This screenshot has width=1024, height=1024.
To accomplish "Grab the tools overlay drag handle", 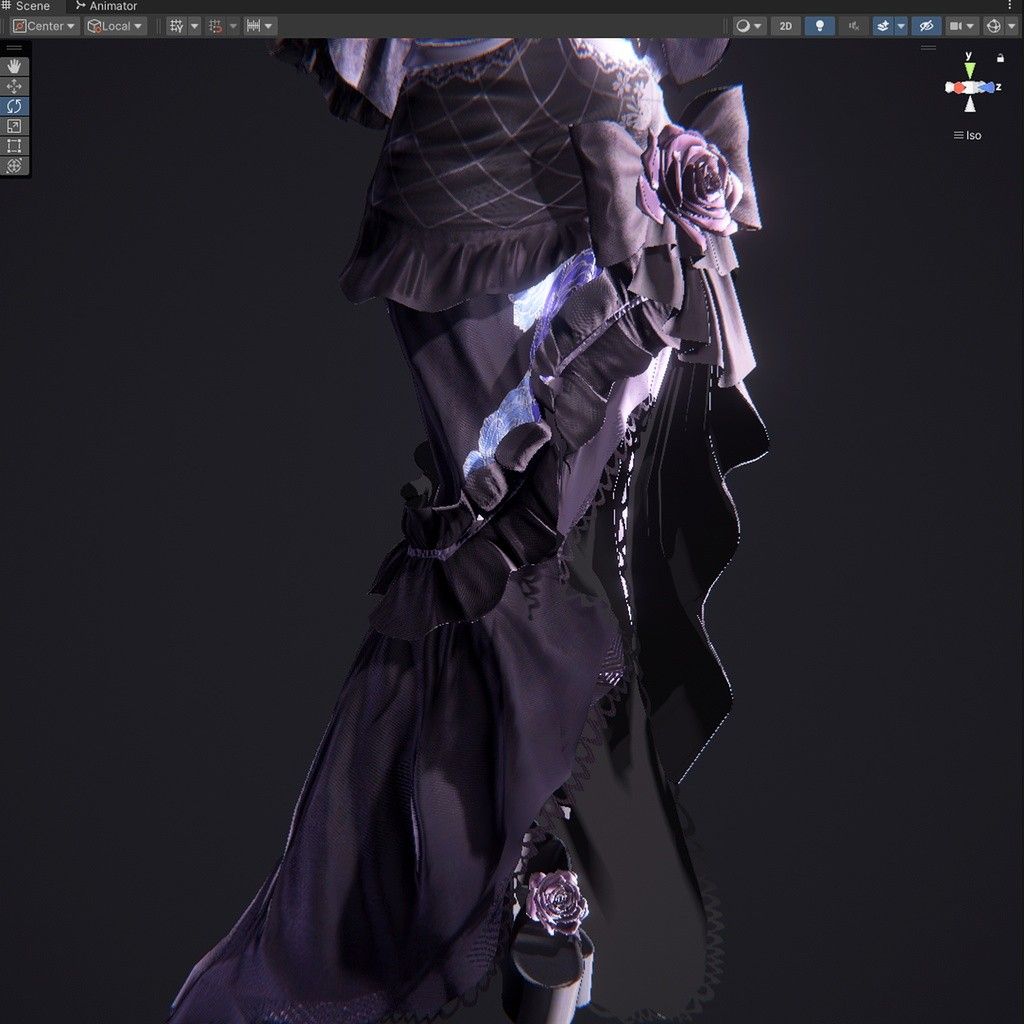I will click(x=14, y=48).
